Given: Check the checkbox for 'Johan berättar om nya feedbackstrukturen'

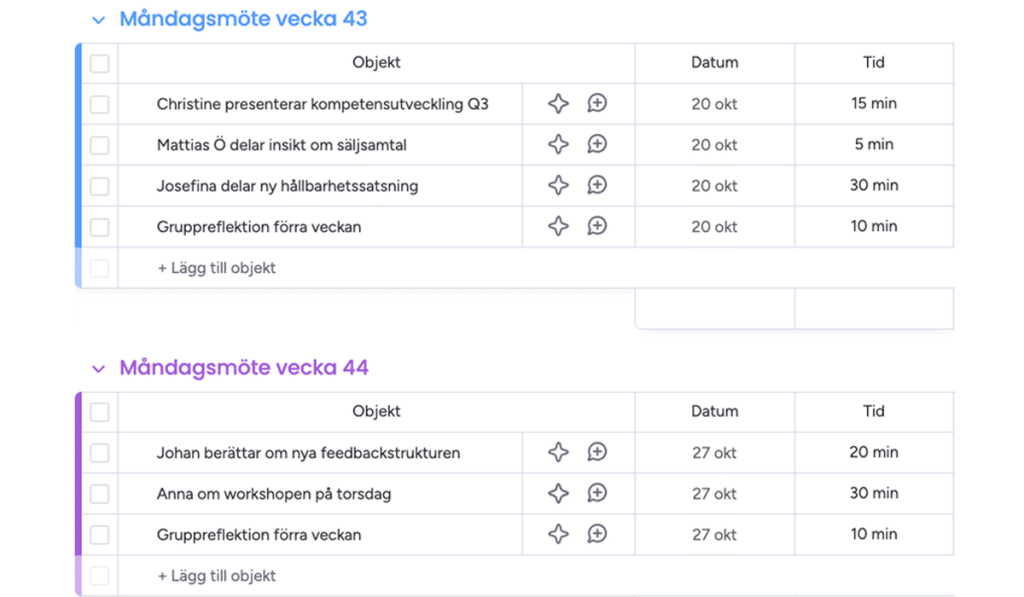Looking at the screenshot, I should [x=99, y=452].
